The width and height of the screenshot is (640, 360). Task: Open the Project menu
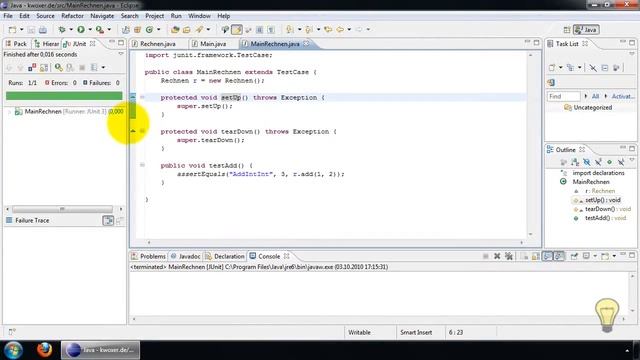[154, 16]
